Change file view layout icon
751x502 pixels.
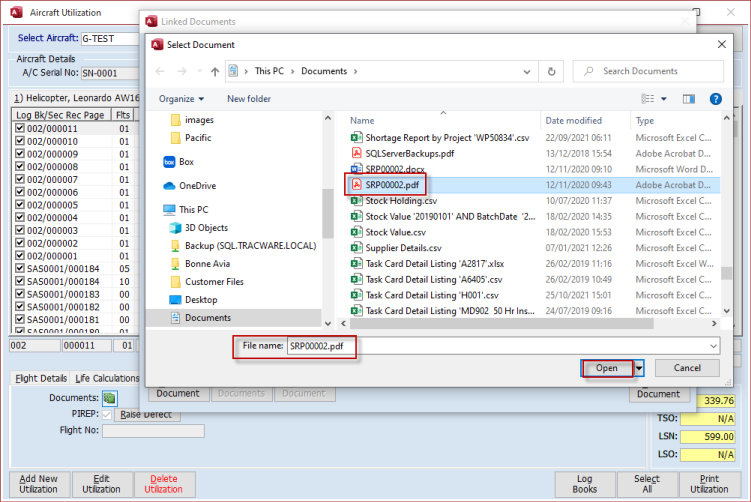[648, 99]
